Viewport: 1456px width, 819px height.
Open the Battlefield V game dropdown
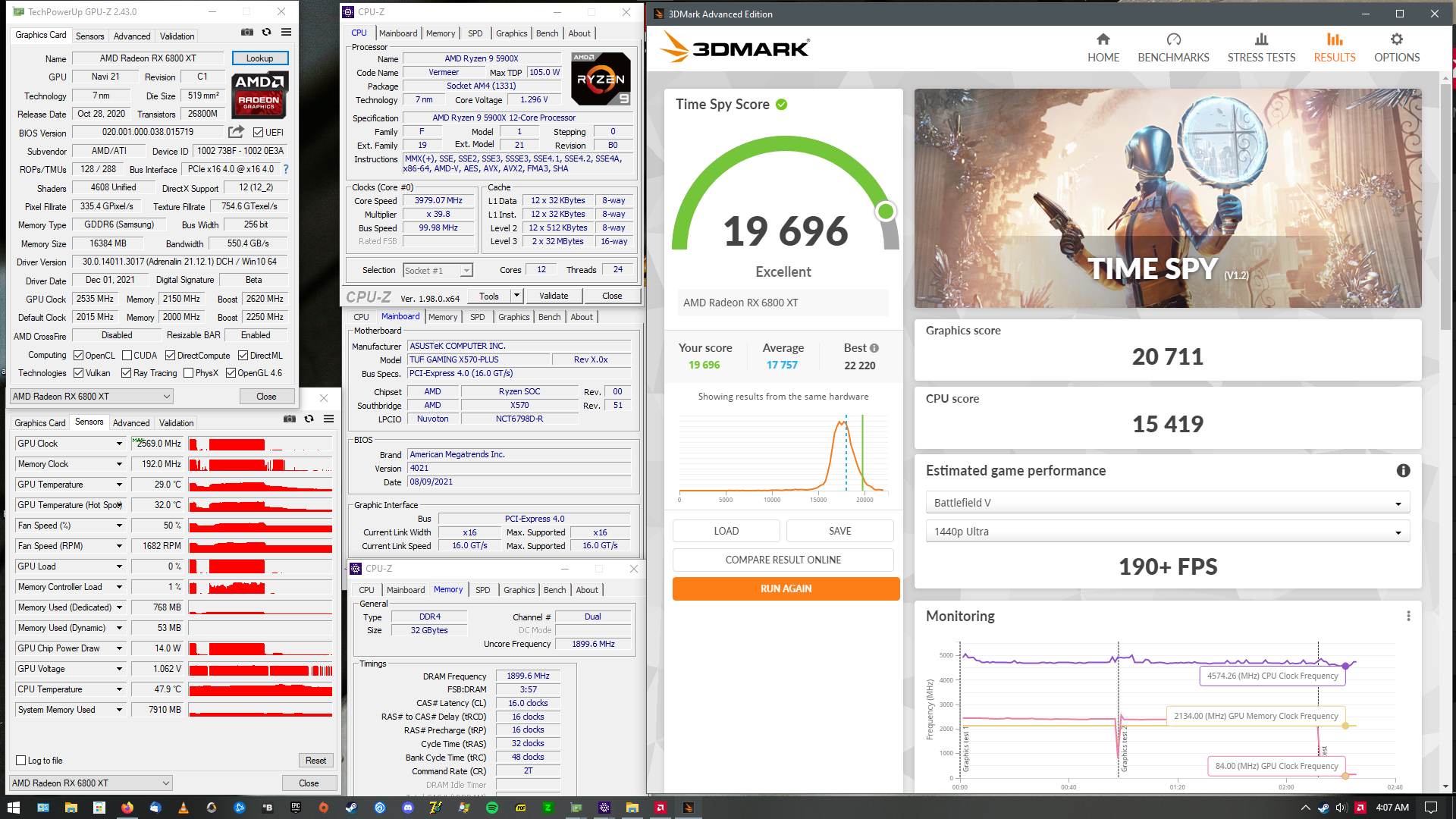point(1167,503)
